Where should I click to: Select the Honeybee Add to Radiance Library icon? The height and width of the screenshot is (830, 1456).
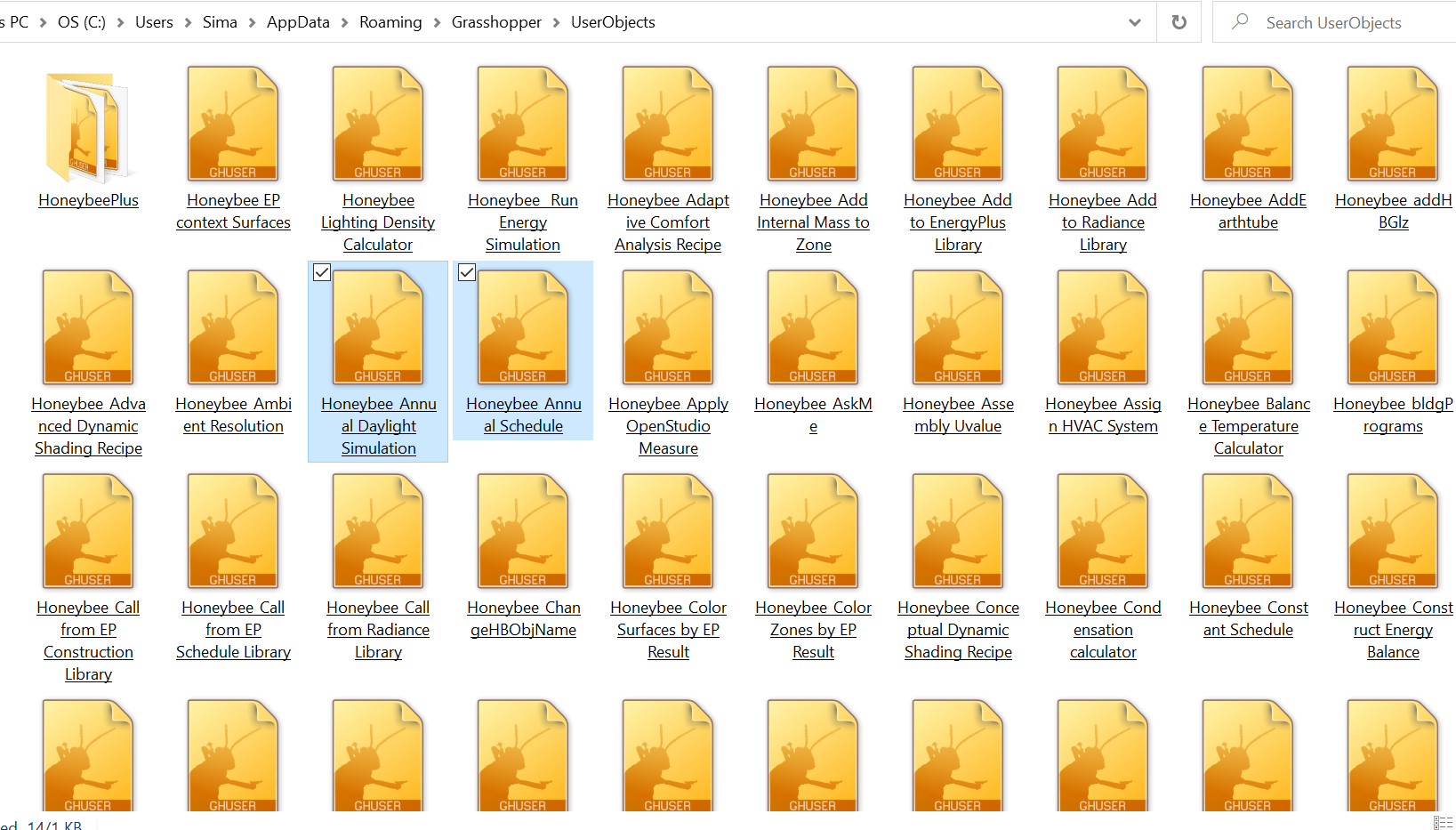(x=1103, y=124)
